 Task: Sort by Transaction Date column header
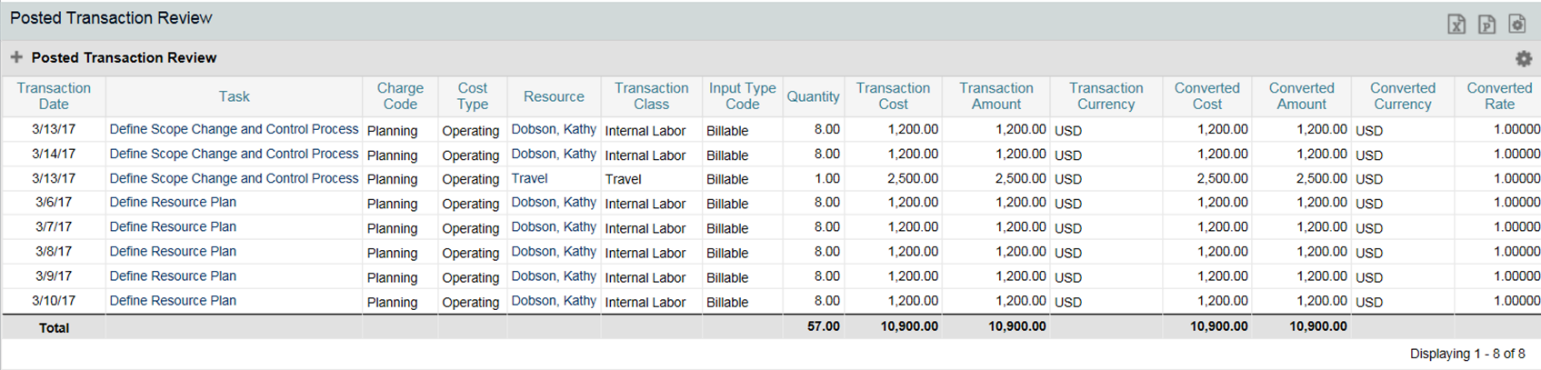tap(53, 96)
